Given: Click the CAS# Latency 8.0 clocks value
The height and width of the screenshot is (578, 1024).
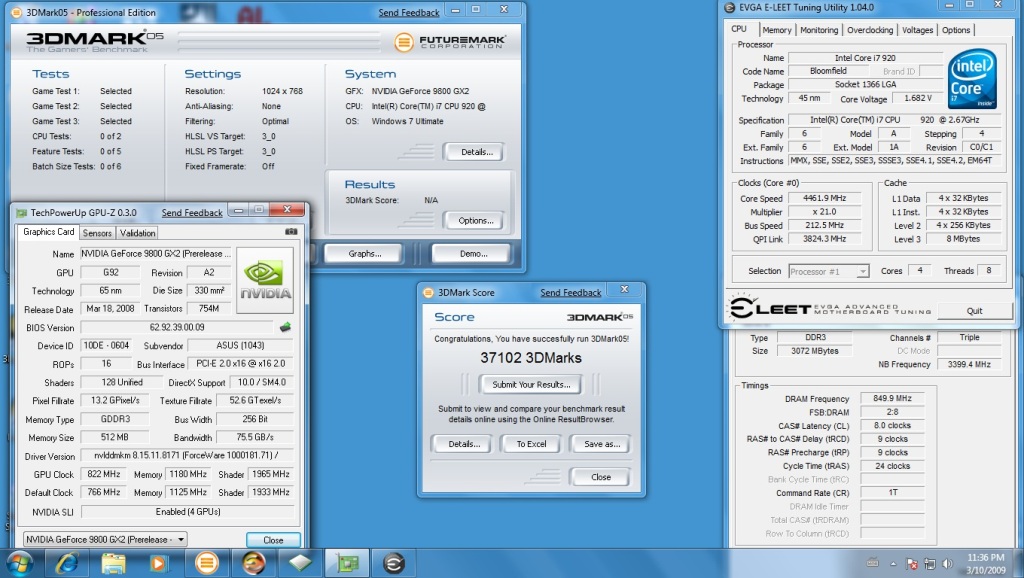Looking at the screenshot, I should (x=892, y=425).
